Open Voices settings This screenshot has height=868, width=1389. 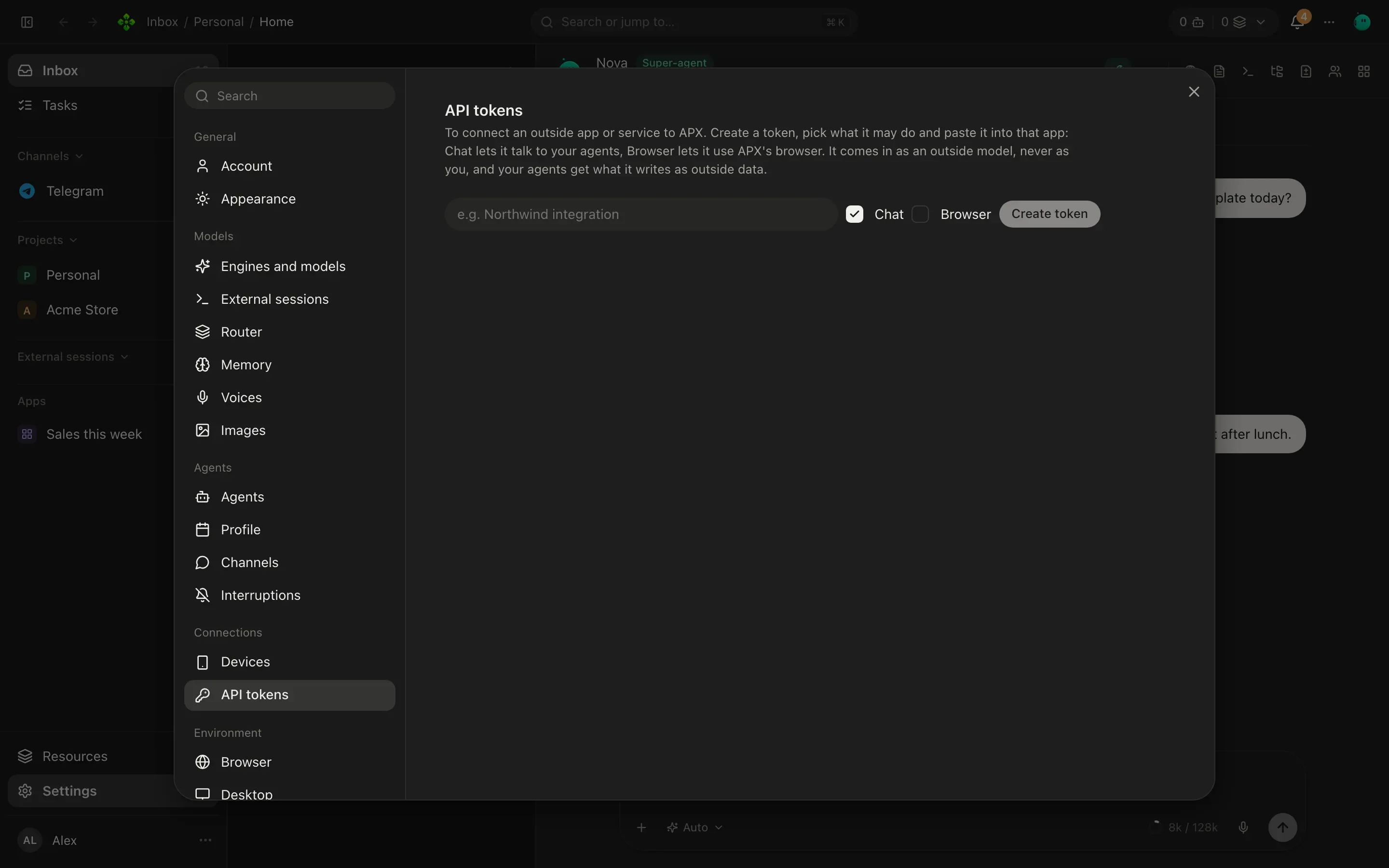point(289,397)
